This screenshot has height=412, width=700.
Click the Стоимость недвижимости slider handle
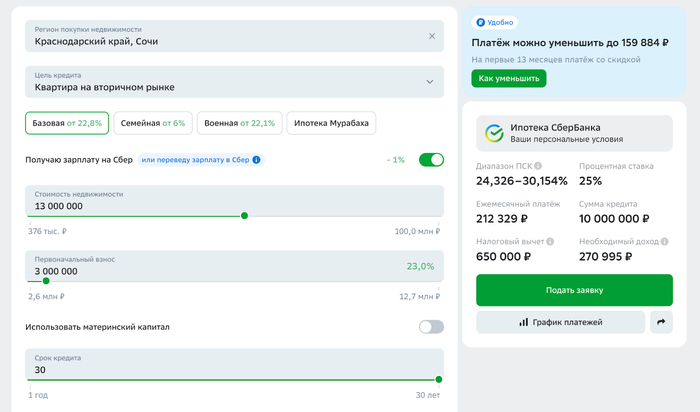[244, 215]
